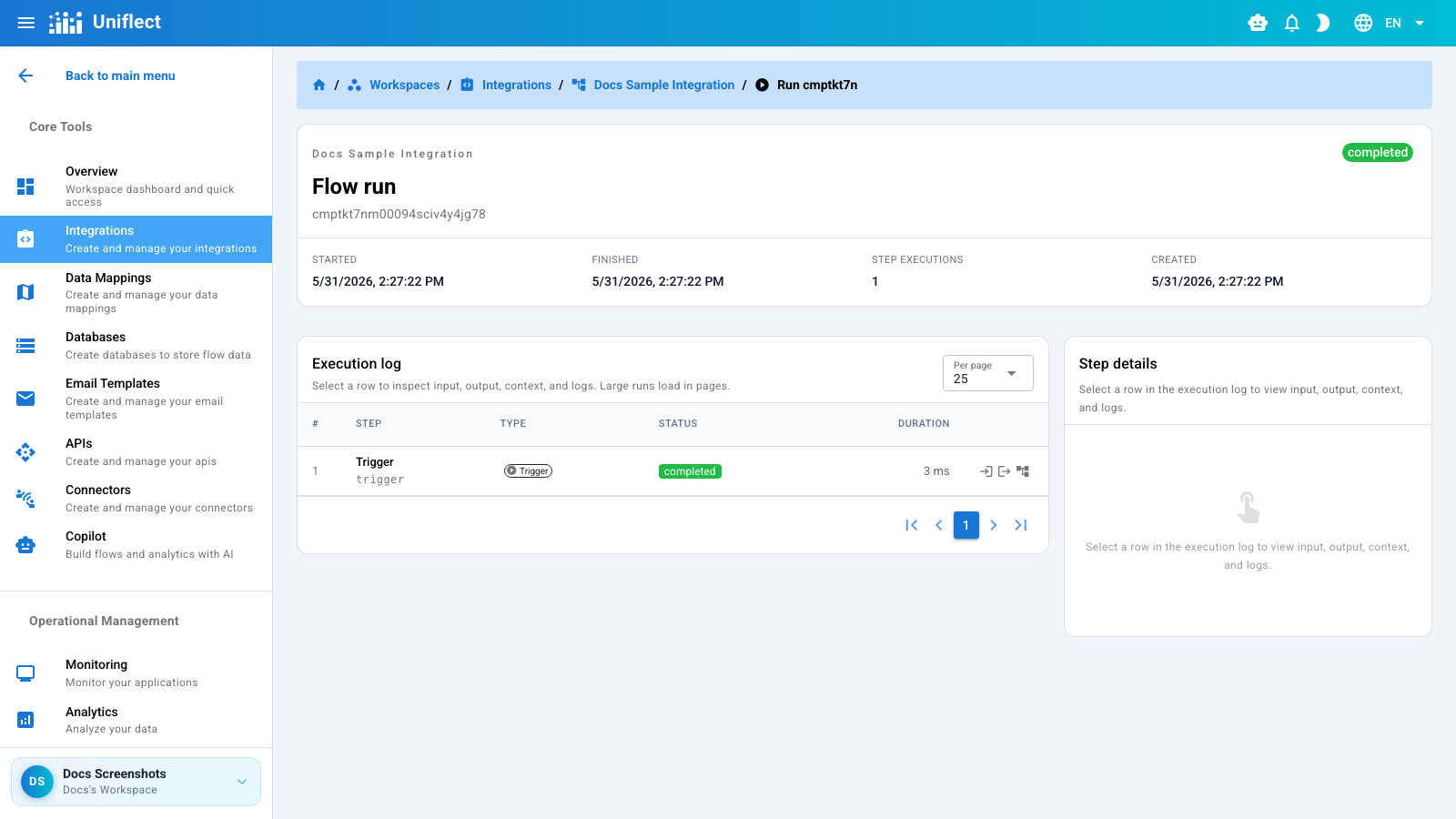Click the completed badge on flow run
This screenshot has height=819, width=1456.
(1378, 153)
